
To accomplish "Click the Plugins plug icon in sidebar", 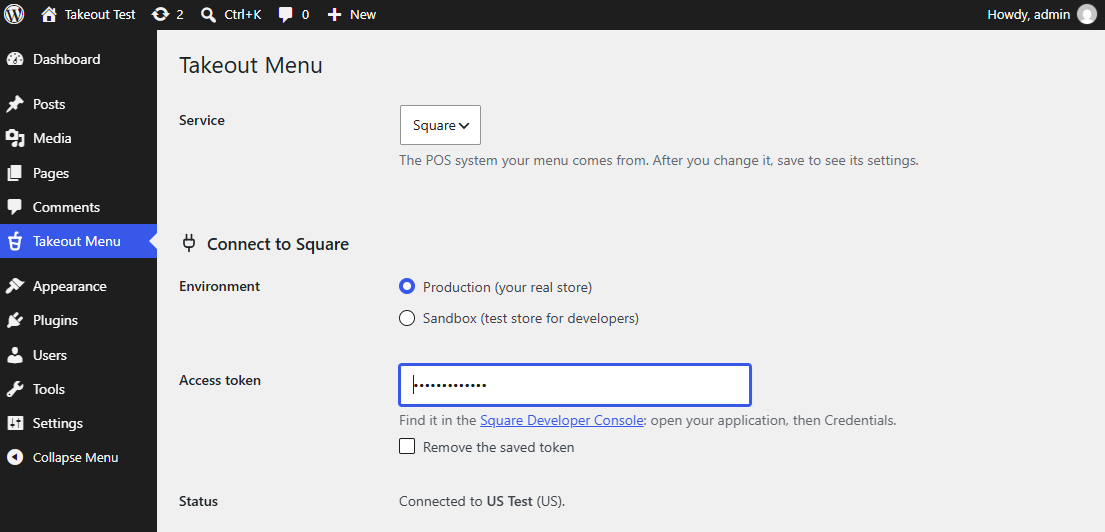I will [15, 321].
